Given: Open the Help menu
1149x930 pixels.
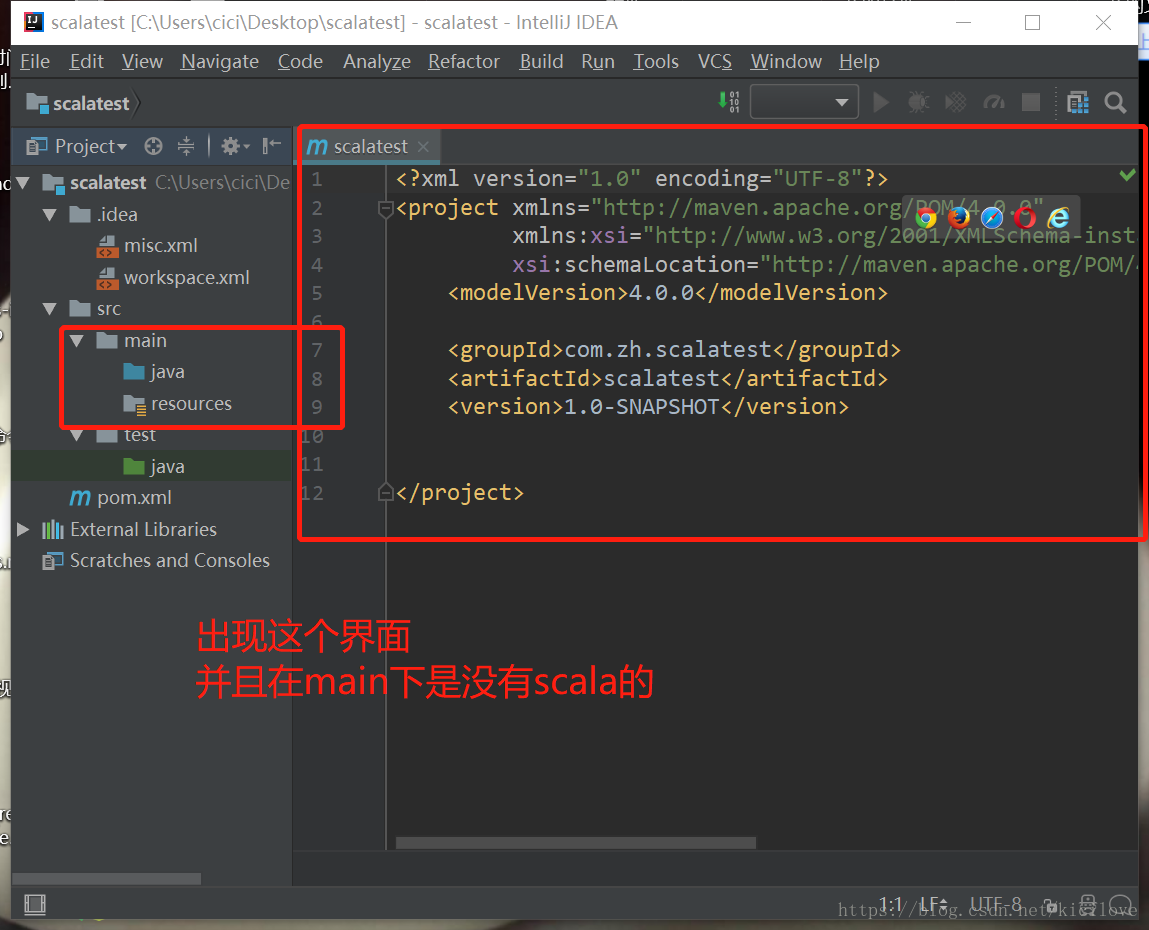Looking at the screenshot, I should coord(859,62).
